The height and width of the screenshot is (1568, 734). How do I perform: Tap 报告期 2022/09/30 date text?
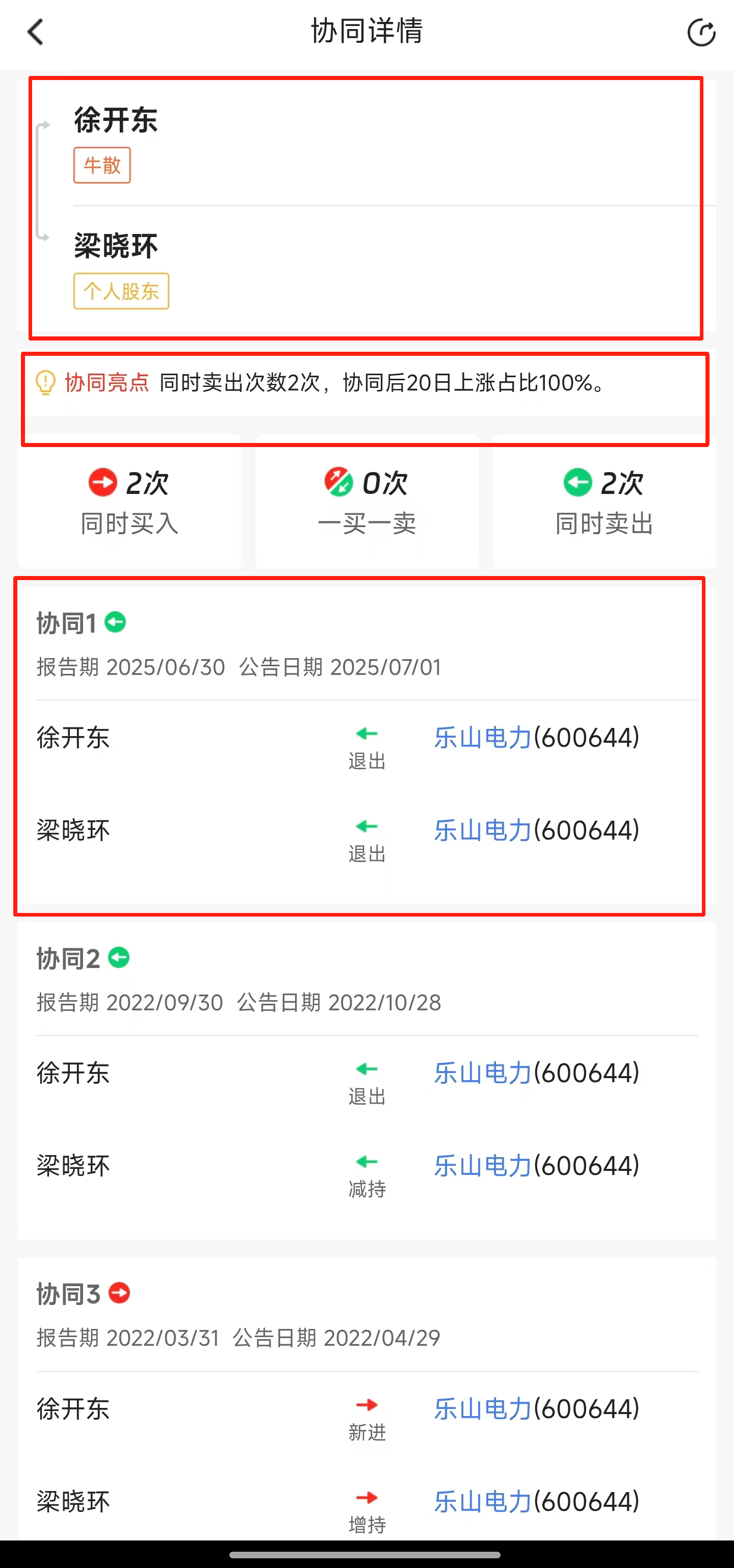129,1003
